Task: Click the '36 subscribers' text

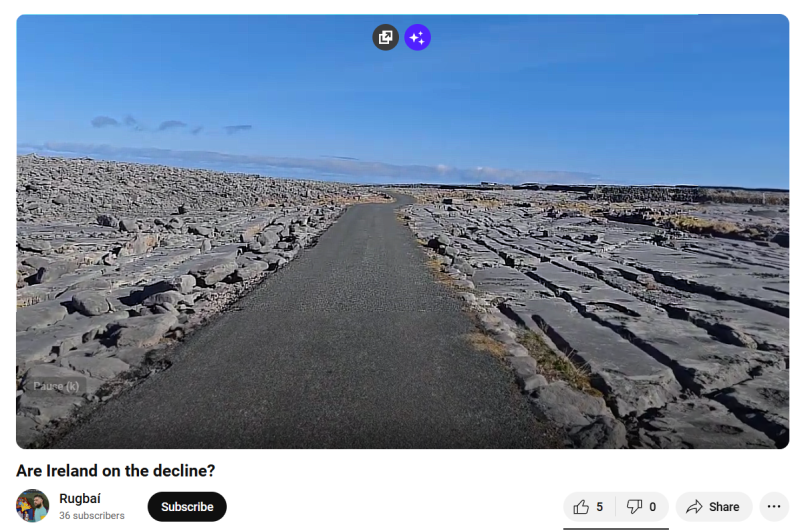Action: (92, 516)
